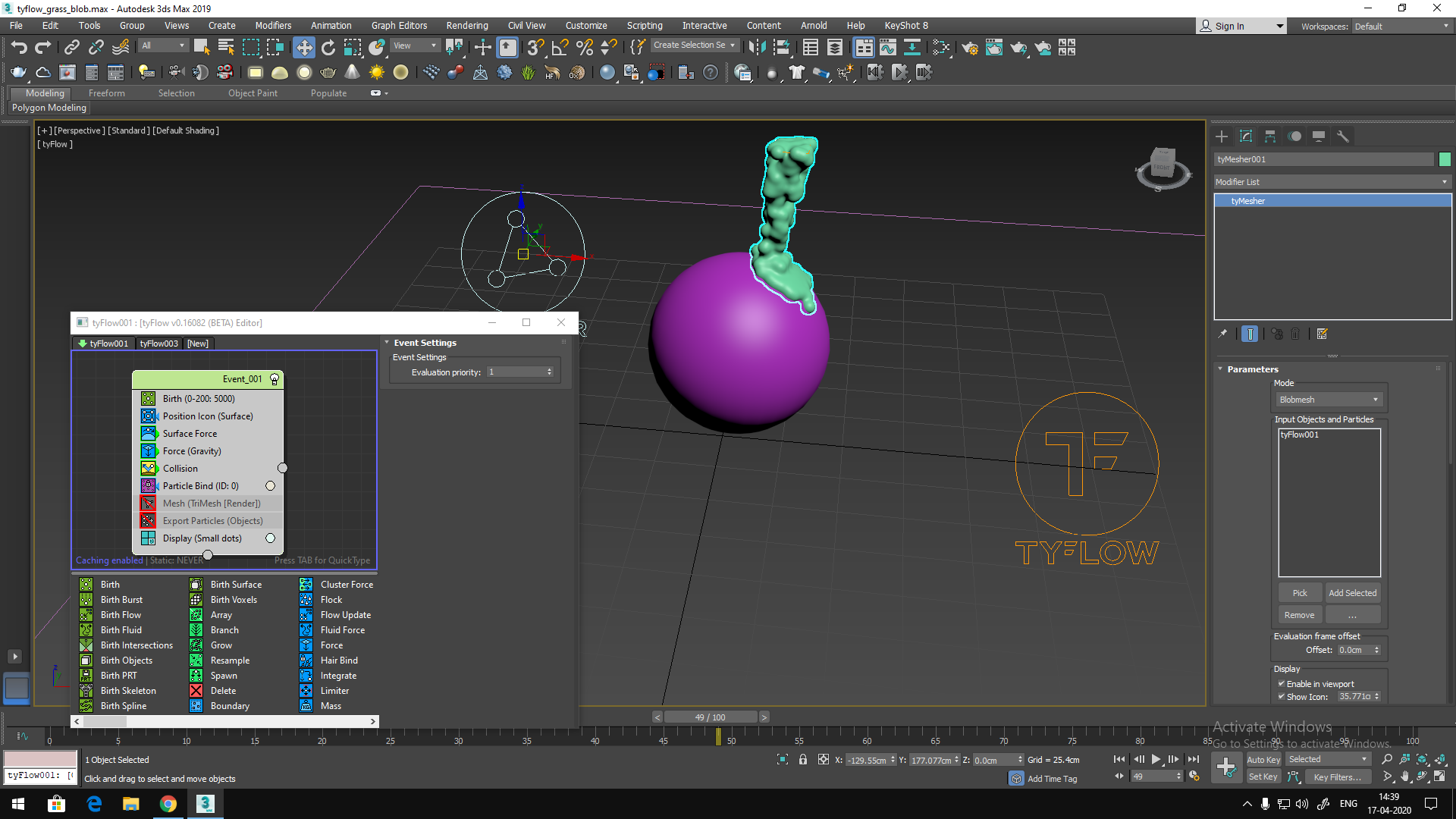This screenshot has width=1456, height=819.
Task: Collapse the Parameters rollout
Action: pos(1252,369)
